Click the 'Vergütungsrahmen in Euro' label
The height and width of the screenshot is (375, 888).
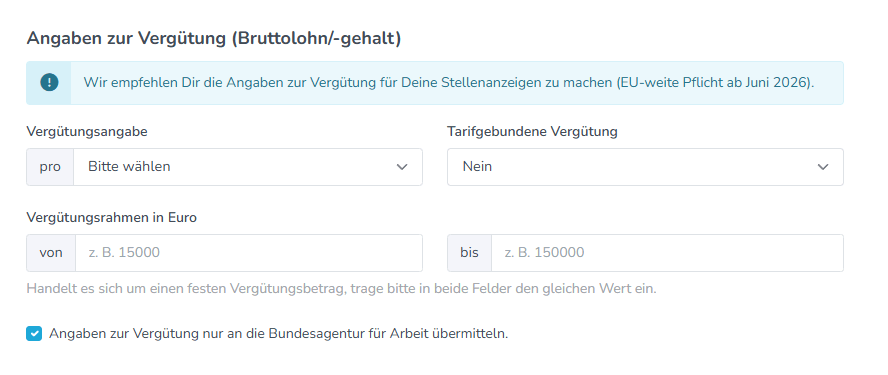[x=112, y=218]
